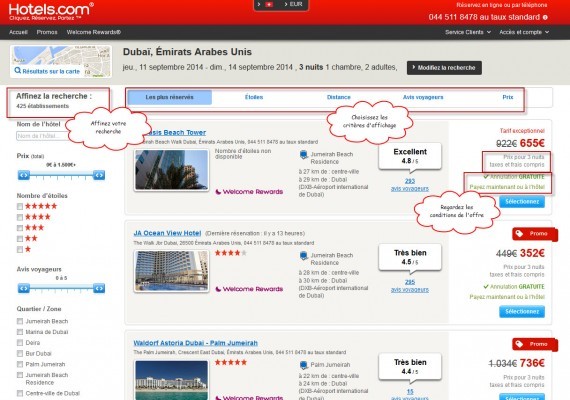This screenshot has height=400, width=570.
Task: Tick the 2-star filter checkbox
Action: click(x=20, y=239)
